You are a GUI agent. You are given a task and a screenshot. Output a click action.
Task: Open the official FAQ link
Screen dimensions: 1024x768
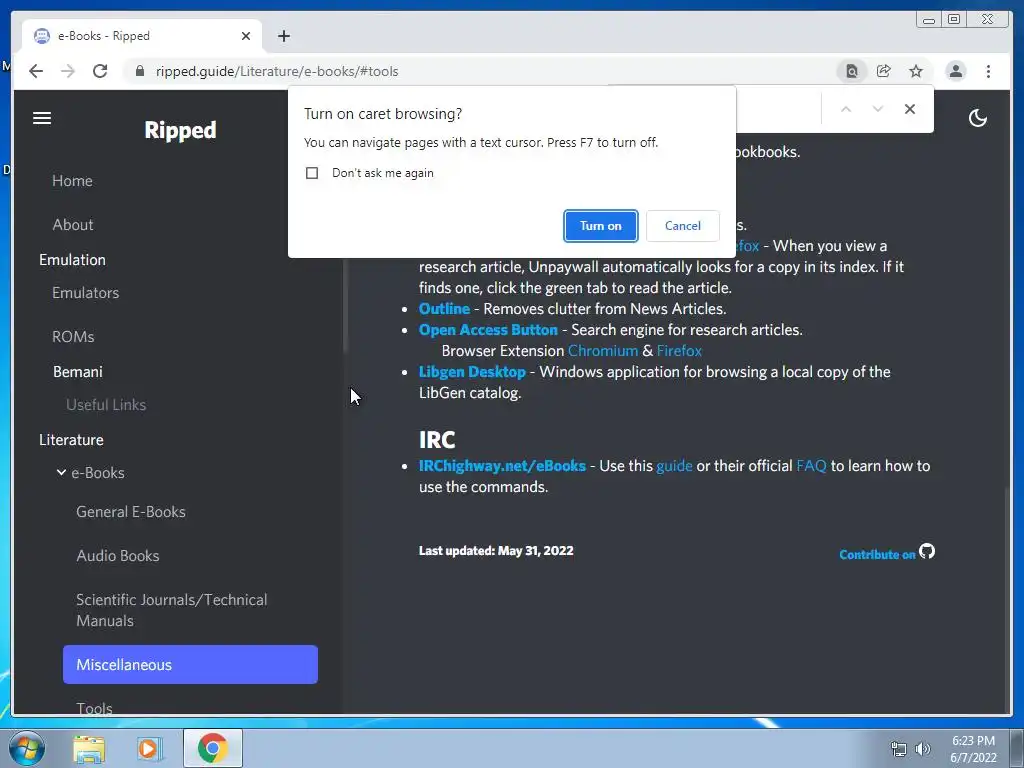(x=811, y=466)
